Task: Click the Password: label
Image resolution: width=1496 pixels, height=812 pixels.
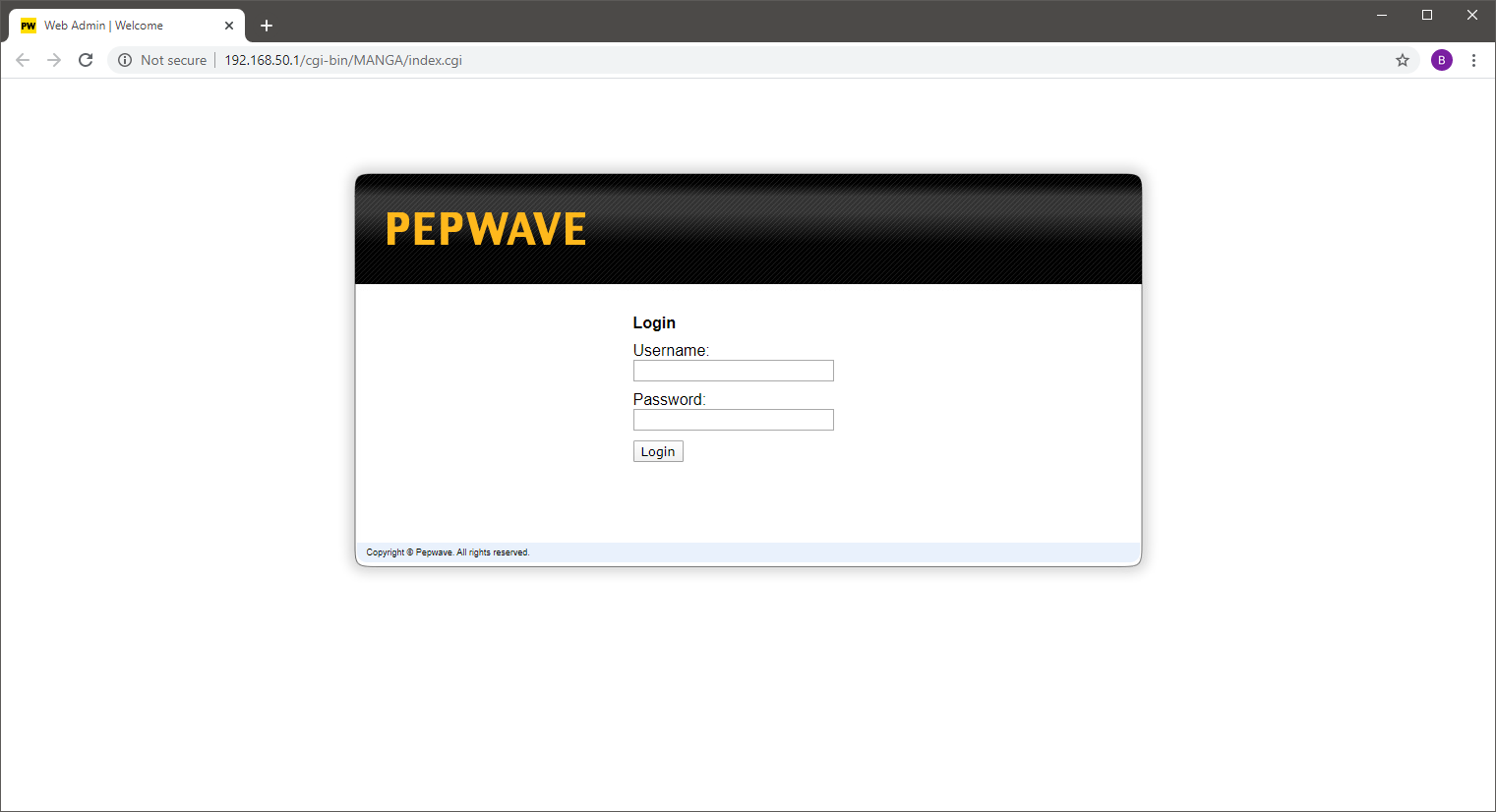Action: point(670,399)
